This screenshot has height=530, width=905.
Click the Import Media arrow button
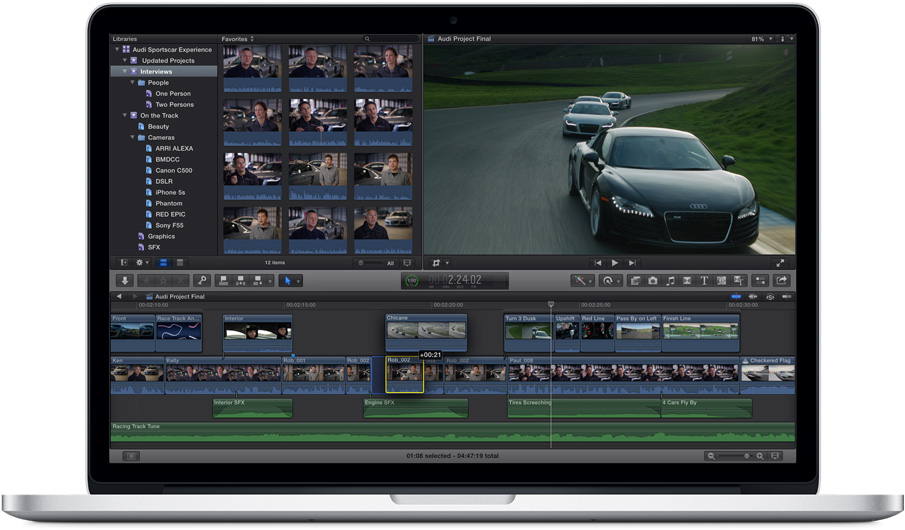[x=125, y=281]
